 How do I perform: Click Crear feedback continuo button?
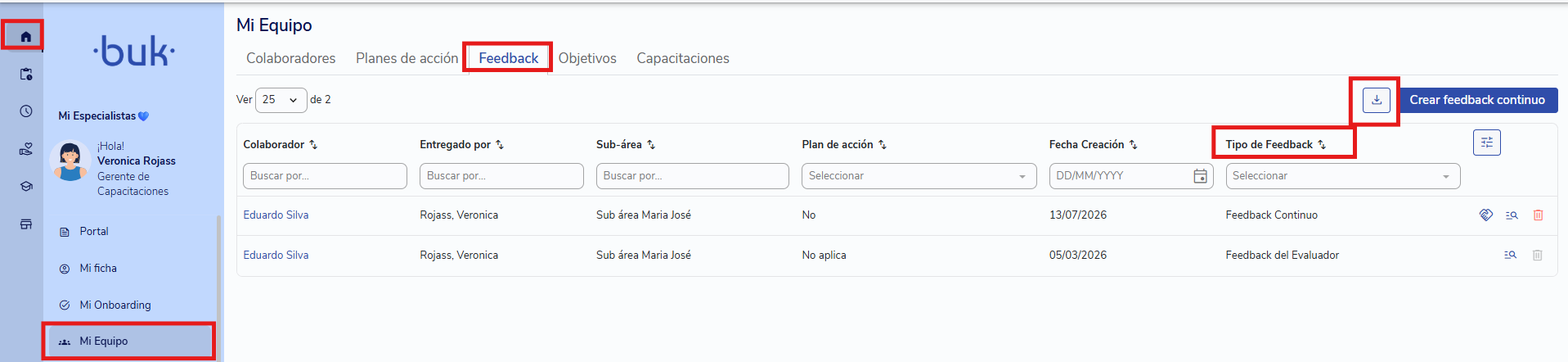(x=1476, y=100)
